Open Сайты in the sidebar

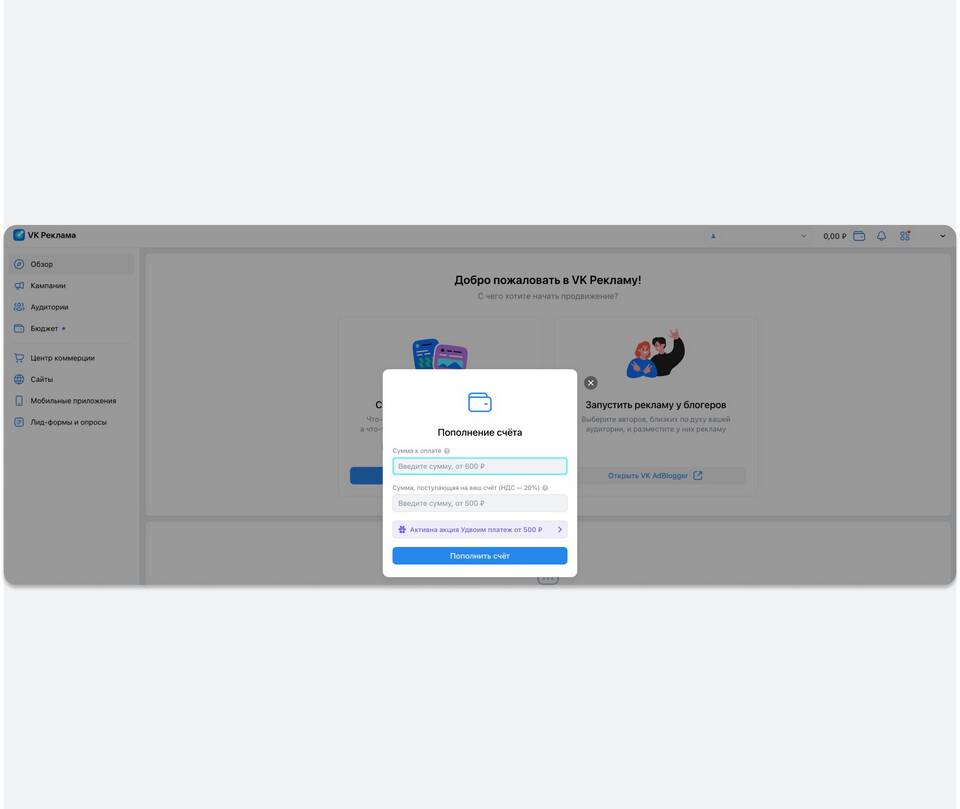click(x=71, y=380)
